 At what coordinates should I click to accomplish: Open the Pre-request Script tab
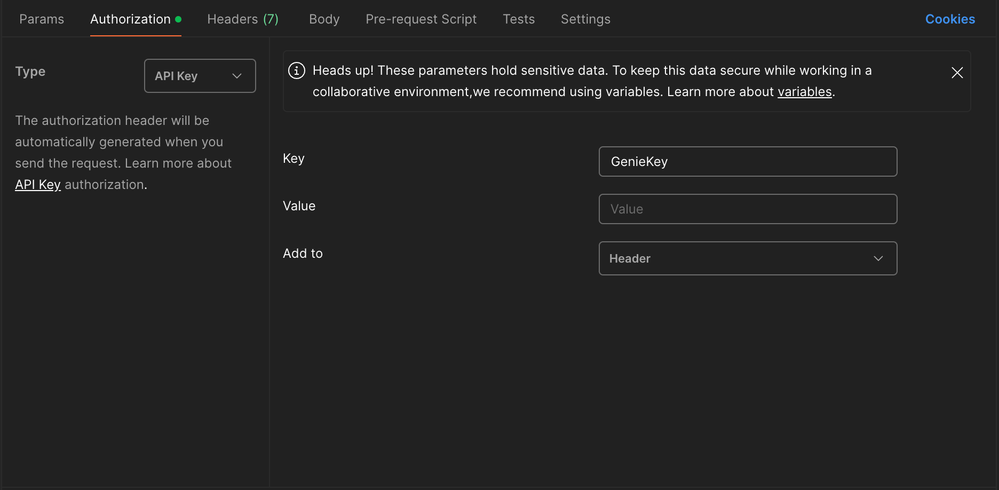pyautogui.click(x=421, y=19)
